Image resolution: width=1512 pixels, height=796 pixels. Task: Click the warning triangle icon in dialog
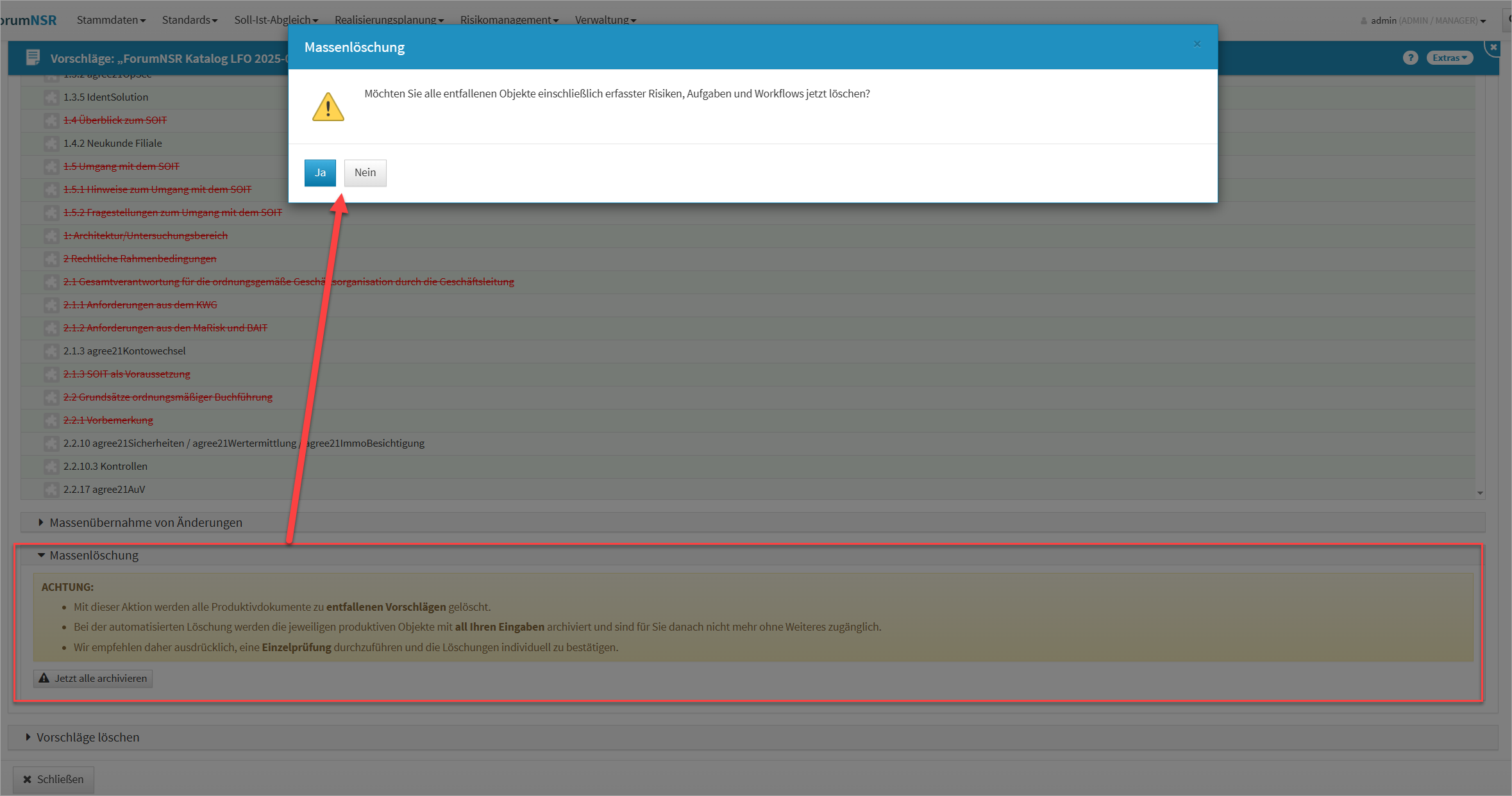click(328, 107)
